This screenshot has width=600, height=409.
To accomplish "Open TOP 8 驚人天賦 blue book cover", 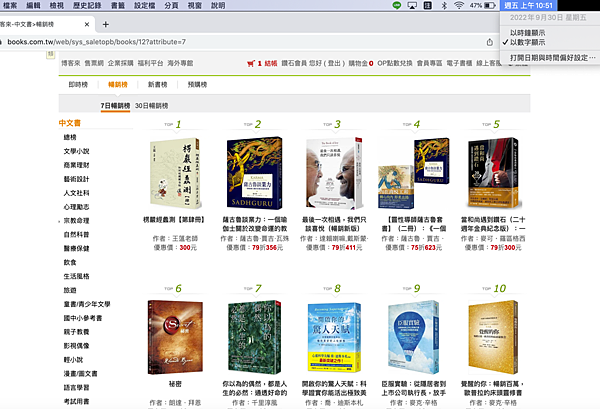I will coord(334,337).
